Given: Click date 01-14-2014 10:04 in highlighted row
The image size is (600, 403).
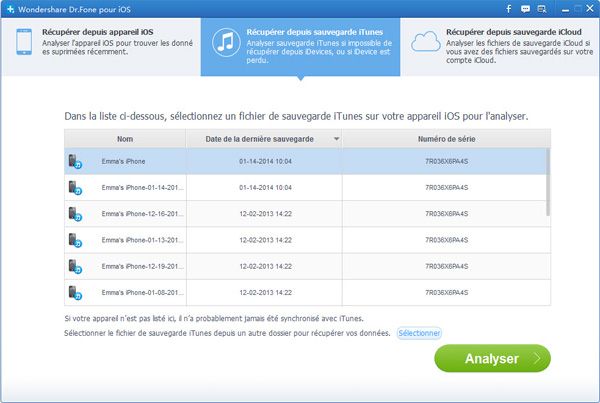Looking at the screenshot, I should point(265,162).
